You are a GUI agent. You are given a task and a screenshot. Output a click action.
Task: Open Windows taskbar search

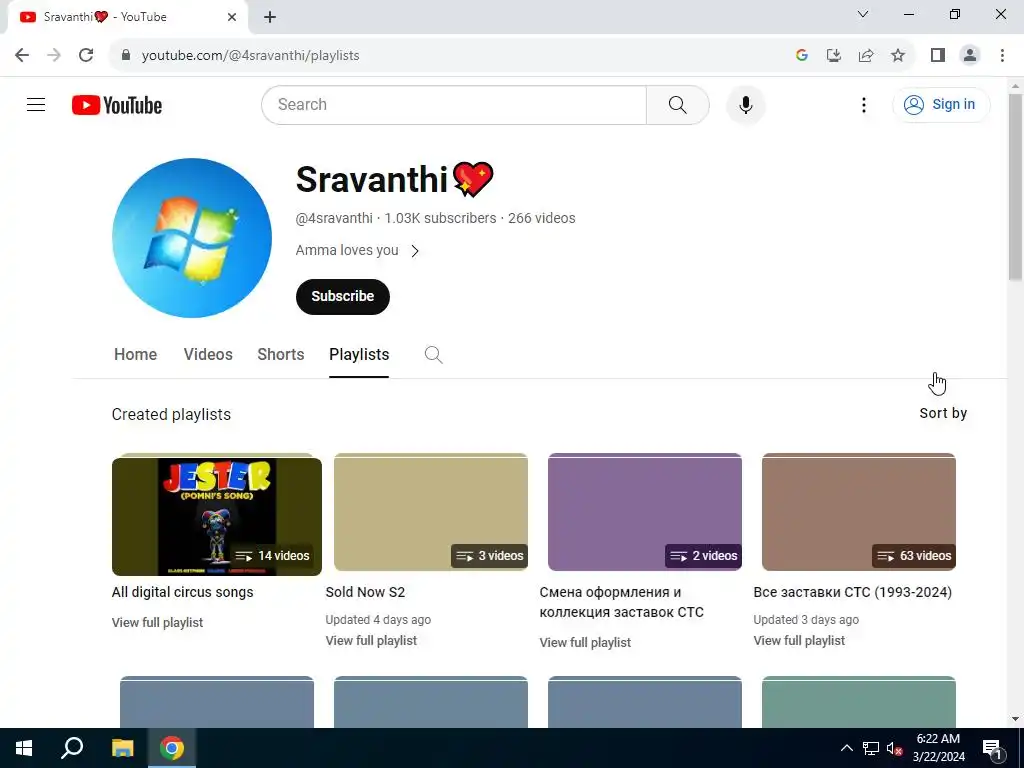pos(72,748)
